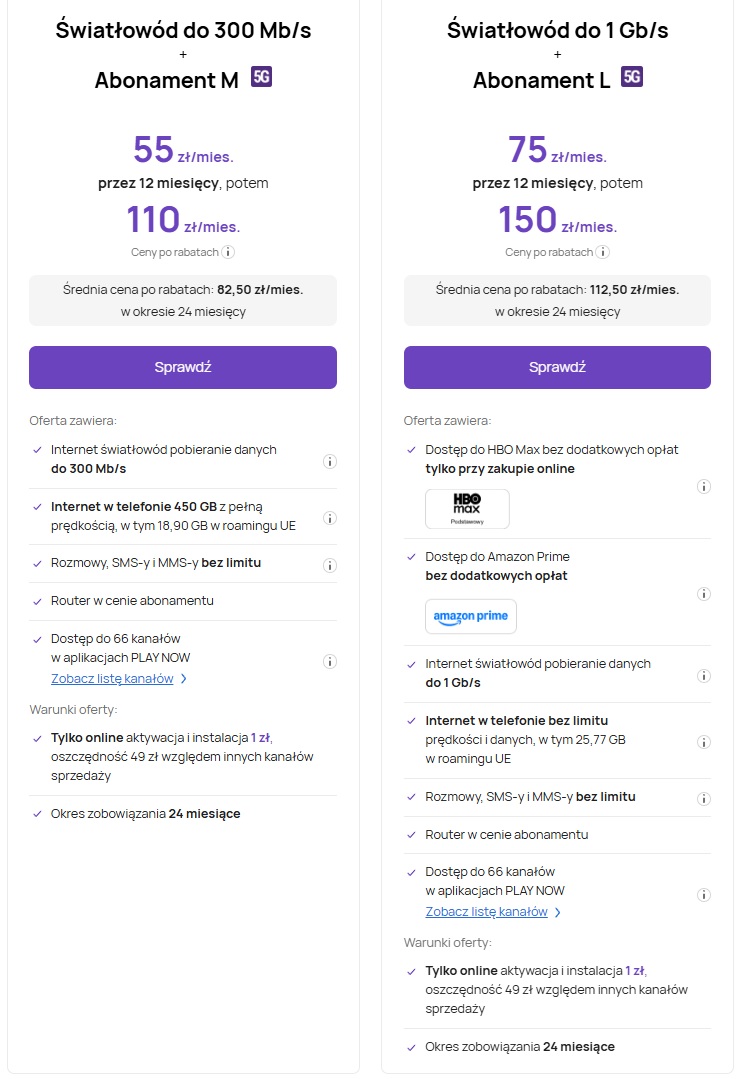
Task: Click info icon next to 300 Mb/s fiber download
Action: pos(330,462)
